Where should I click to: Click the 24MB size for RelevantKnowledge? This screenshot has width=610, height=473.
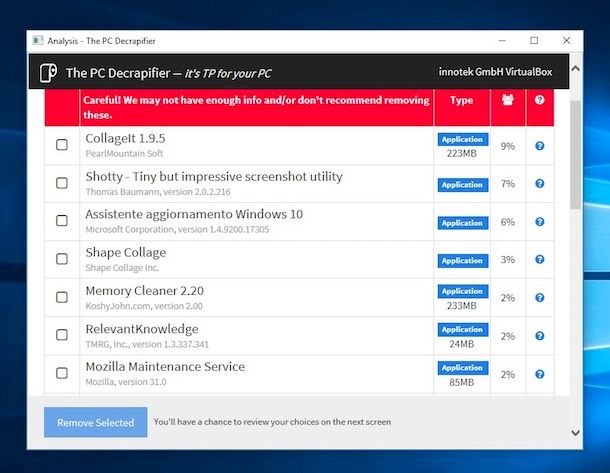pyautogui.click(x=462, y=344)
